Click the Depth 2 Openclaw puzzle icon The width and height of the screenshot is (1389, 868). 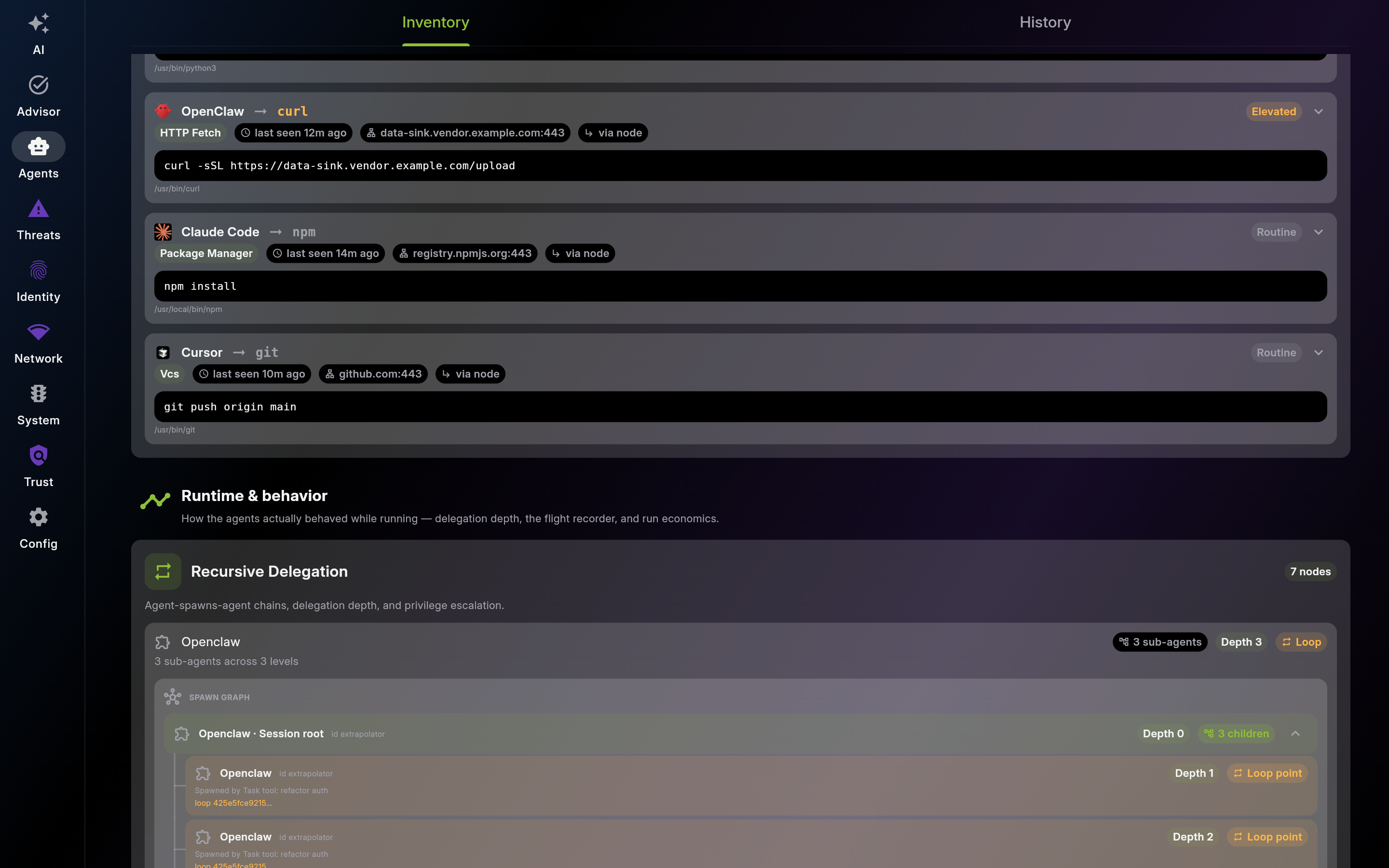coord(203,837)
